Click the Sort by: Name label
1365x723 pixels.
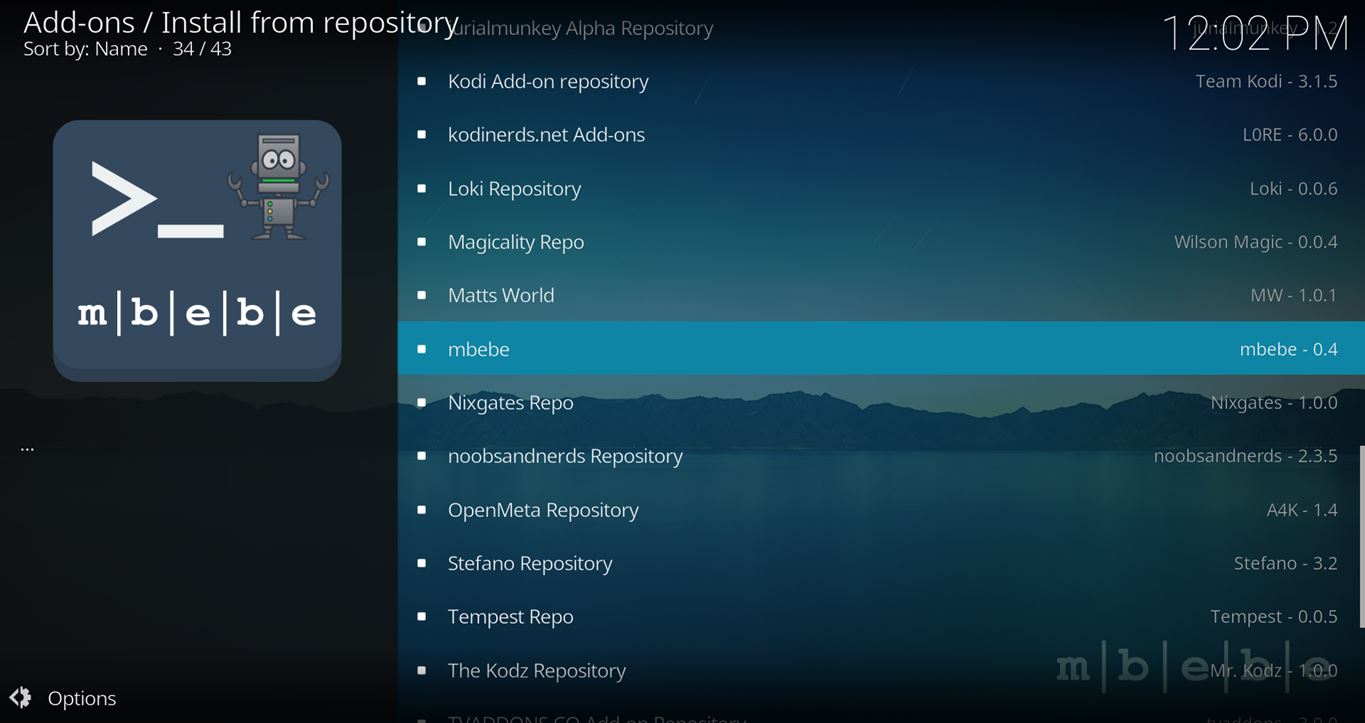coord(85,49)
